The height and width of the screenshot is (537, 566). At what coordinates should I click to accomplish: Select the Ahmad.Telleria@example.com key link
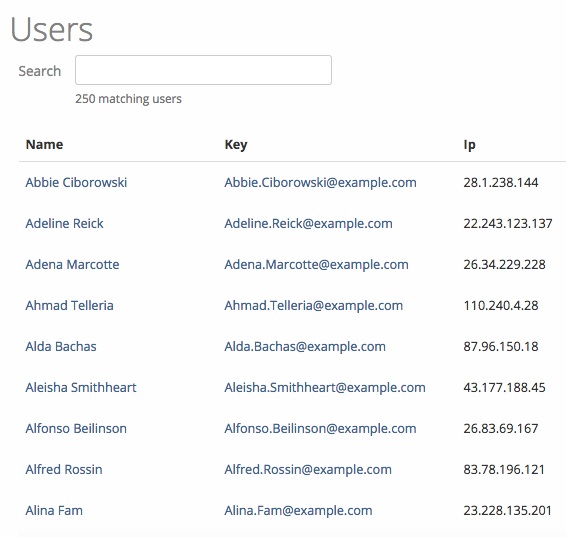314,305
